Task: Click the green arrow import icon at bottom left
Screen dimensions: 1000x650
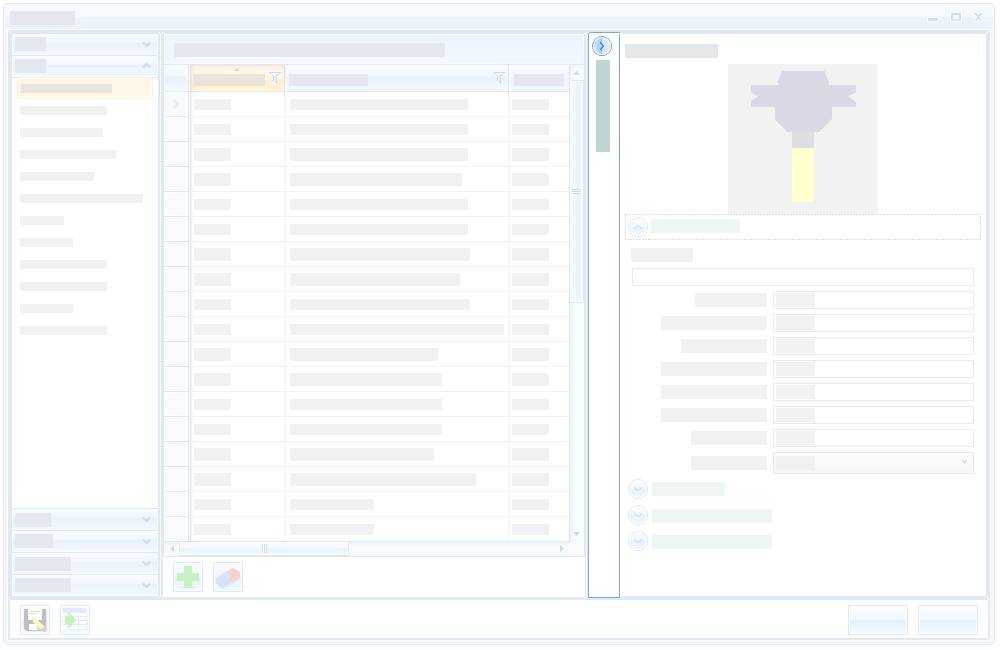Action: click(75, 620)
